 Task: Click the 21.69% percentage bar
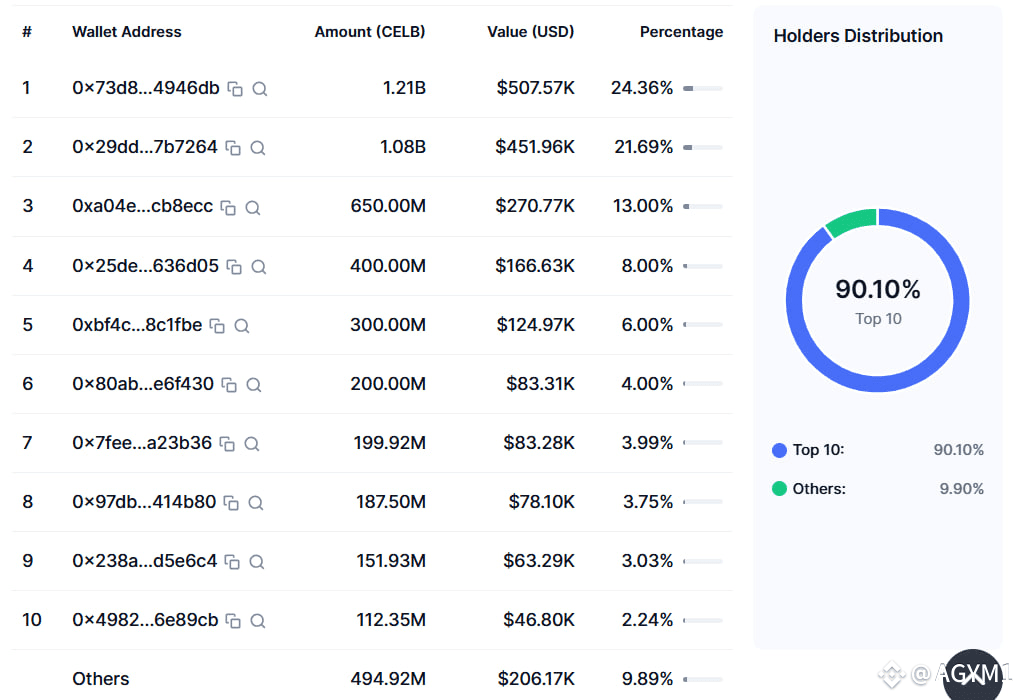[703, 148]
